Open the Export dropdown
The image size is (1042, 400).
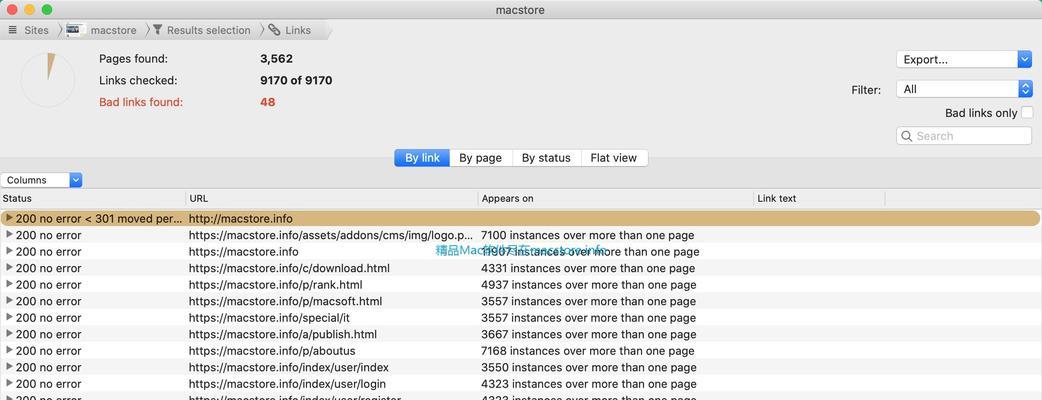pyautogui.click(x=964, y=59)
